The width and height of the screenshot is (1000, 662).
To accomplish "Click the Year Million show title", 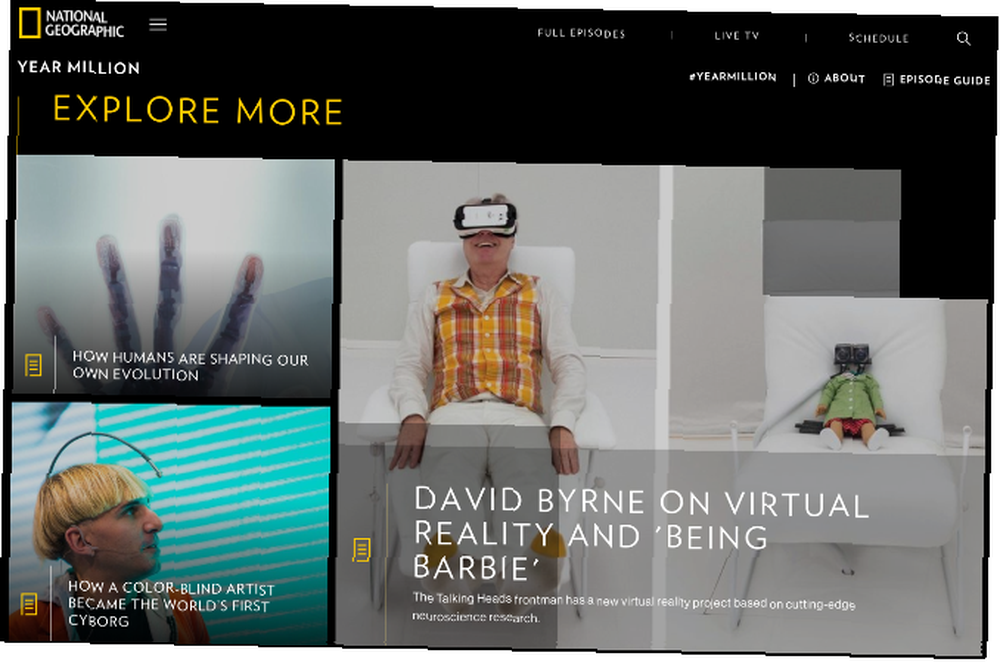I will click(78, 67).
